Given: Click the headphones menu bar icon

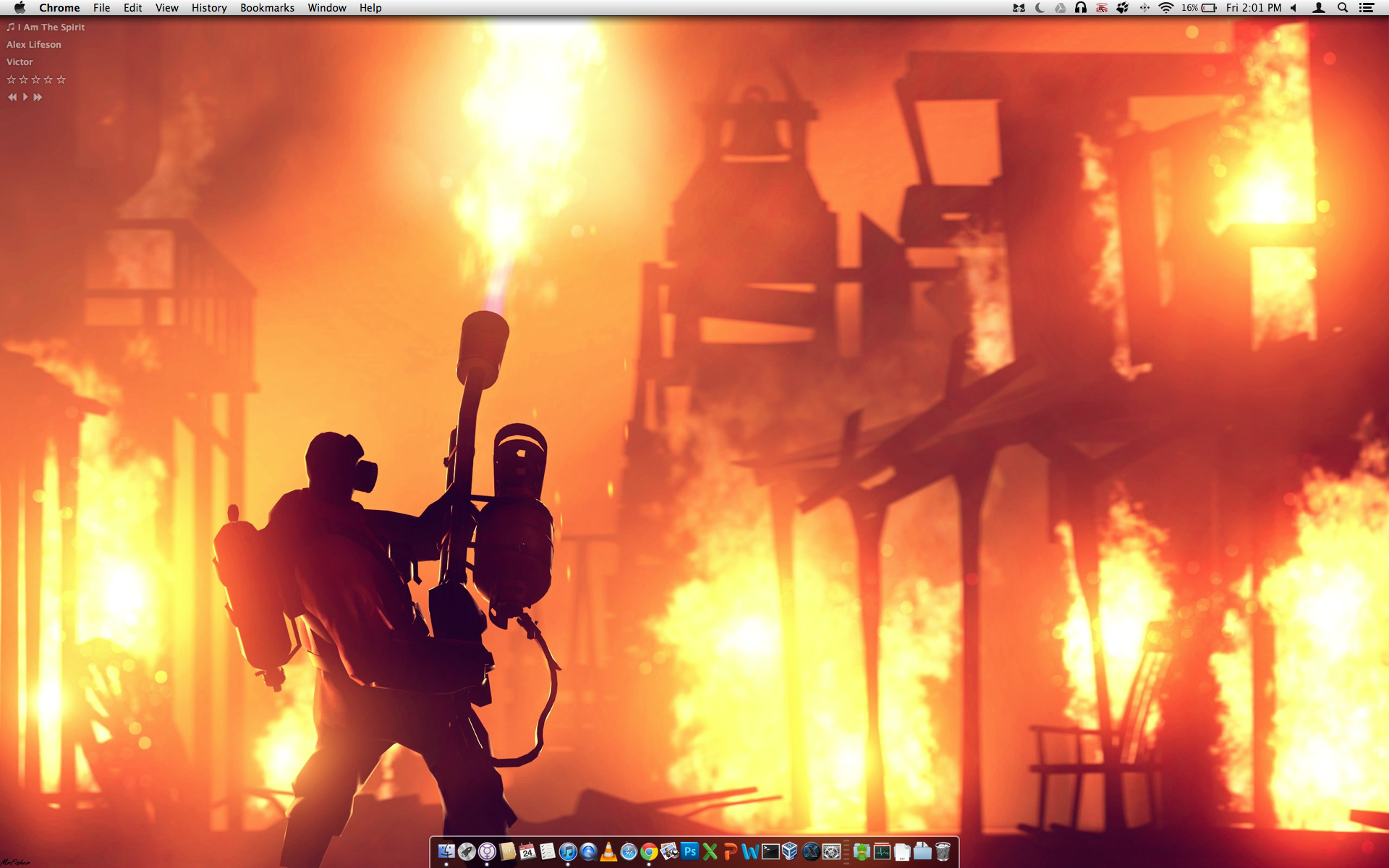Looking at the screenshot, I should pos(1081,8).
